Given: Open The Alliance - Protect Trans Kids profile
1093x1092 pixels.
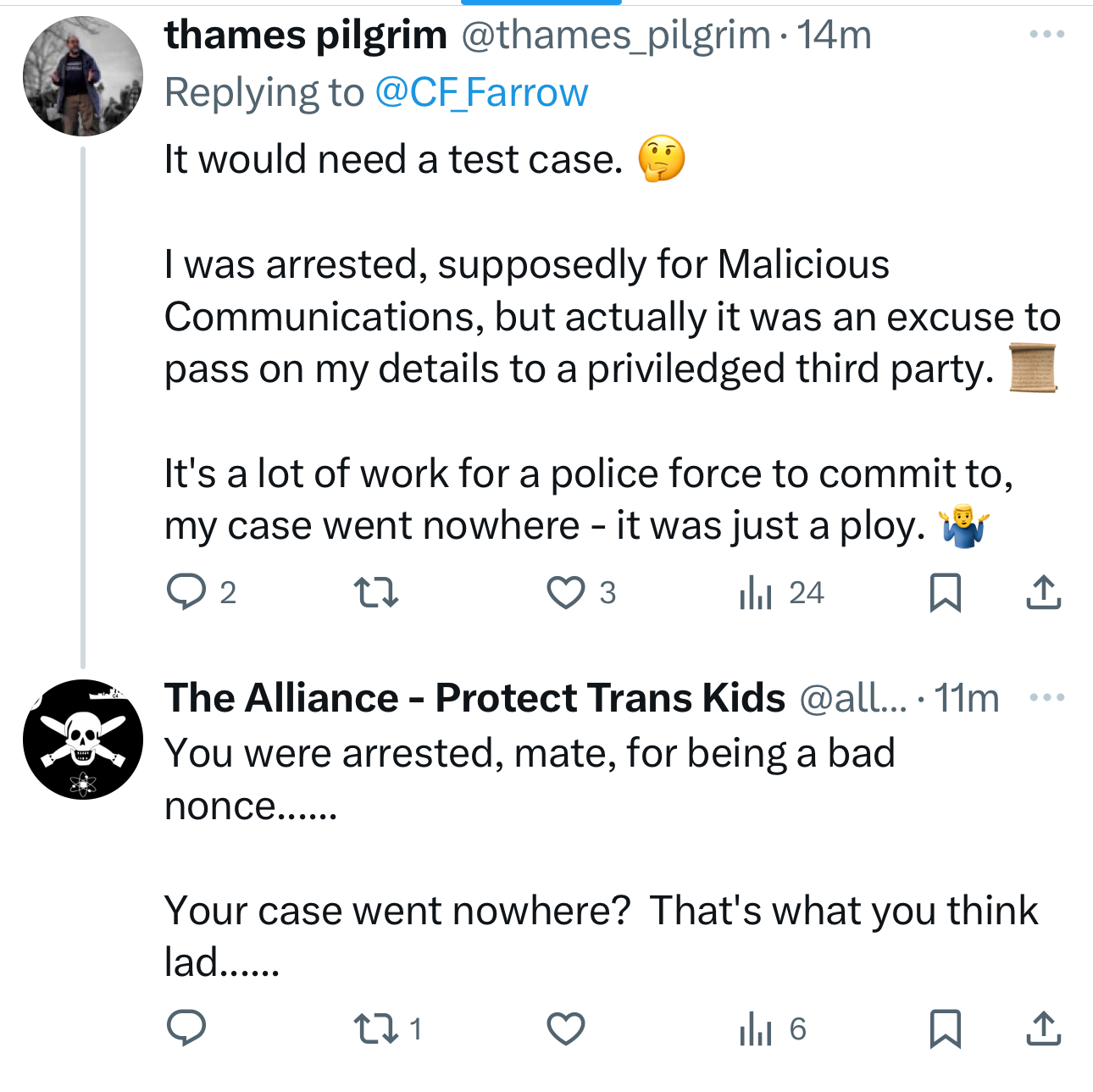Looking at the screenshot, I should tap(474, 698).
